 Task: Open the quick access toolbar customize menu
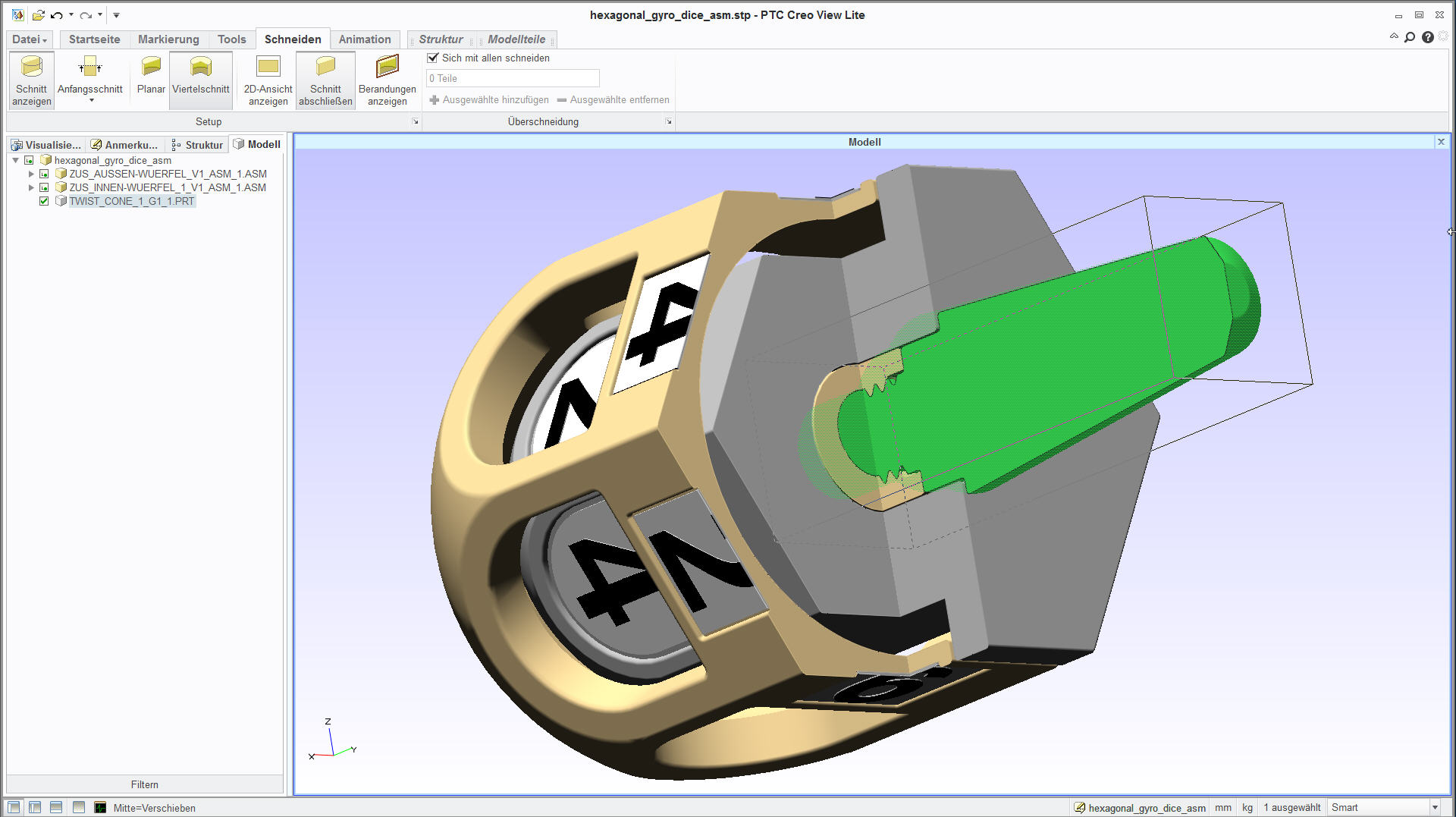[116, 15]
